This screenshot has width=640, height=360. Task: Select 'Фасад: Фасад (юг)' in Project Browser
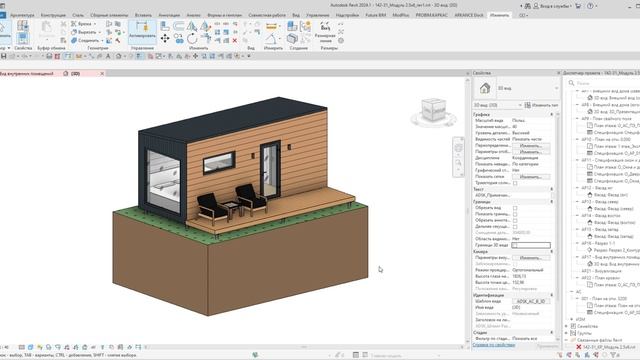611,195
